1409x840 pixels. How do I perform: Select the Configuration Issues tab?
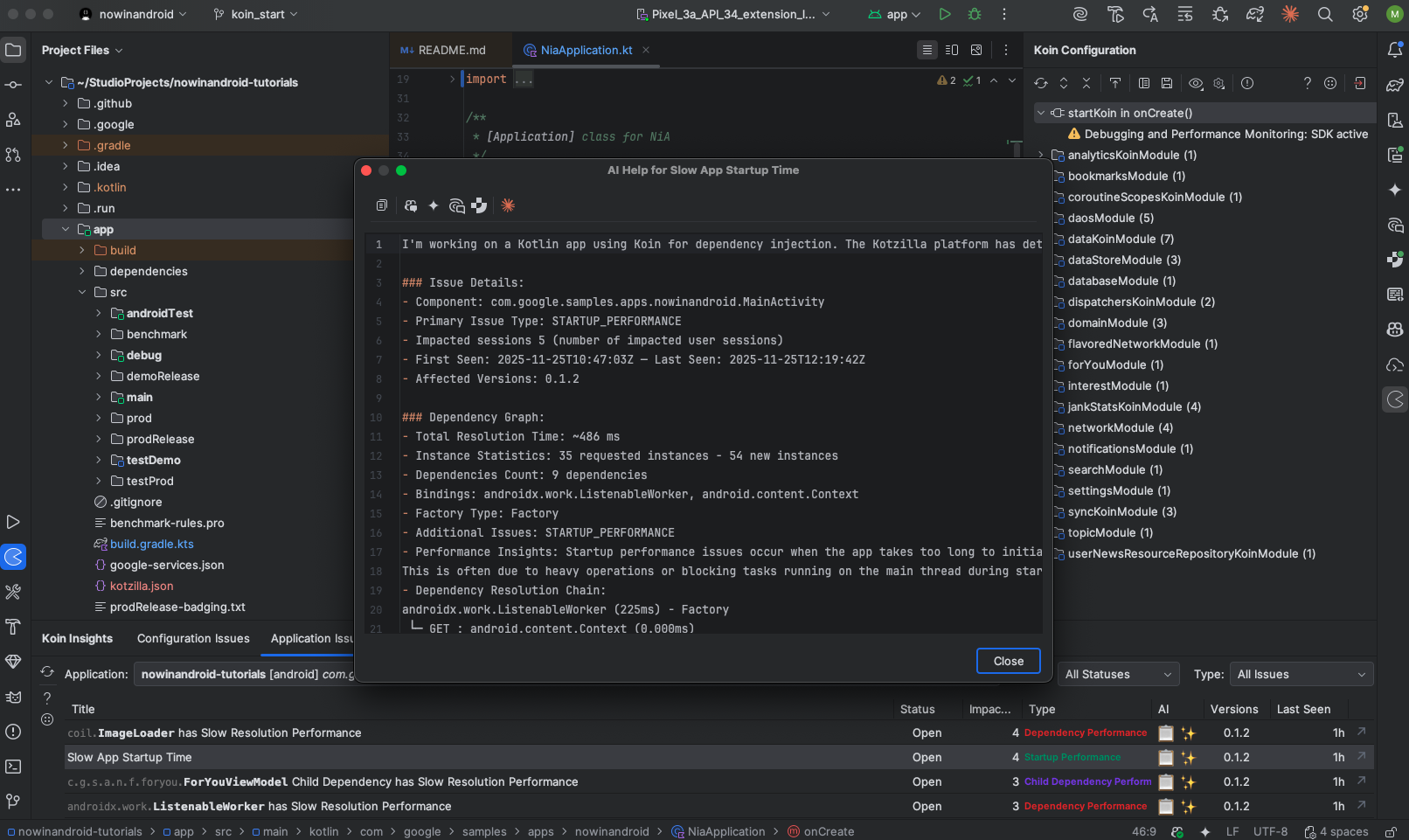tap(193, 638)
